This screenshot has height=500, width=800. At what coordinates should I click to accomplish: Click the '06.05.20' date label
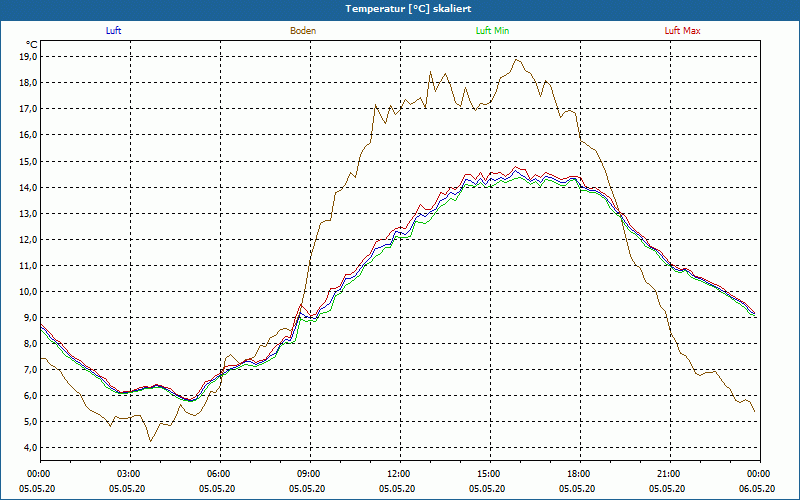point(757,488)
